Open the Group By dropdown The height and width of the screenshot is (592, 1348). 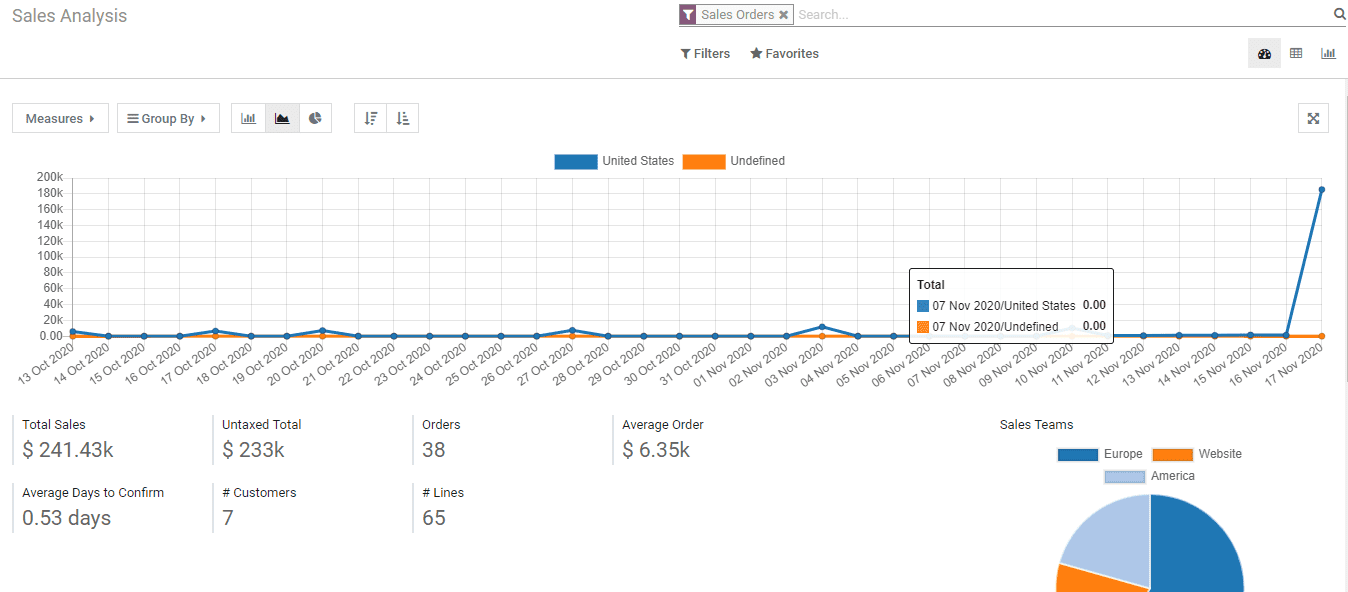[168, 118]
